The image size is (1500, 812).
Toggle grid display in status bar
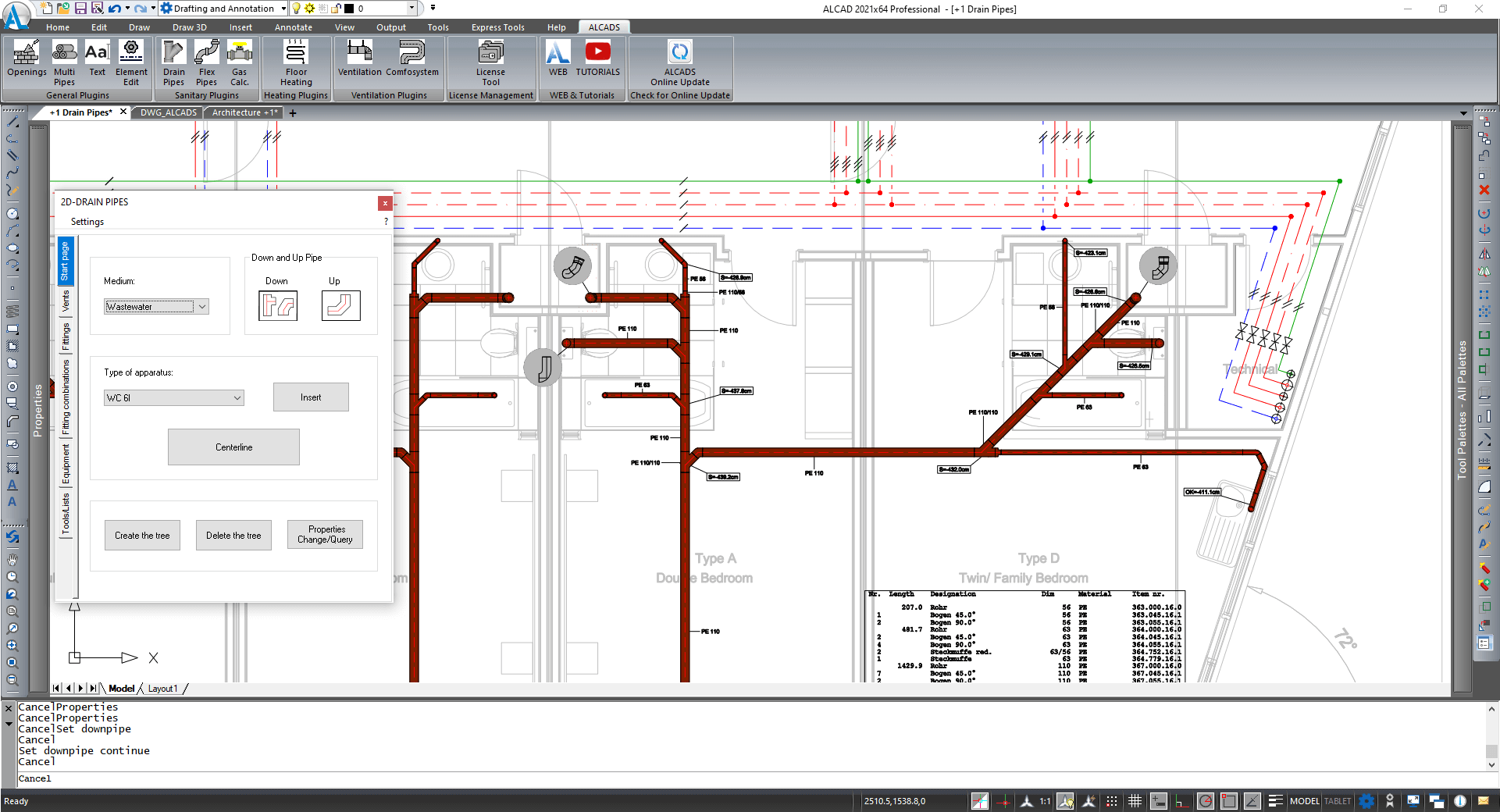pyautogui.click(x=1135, y=801)
